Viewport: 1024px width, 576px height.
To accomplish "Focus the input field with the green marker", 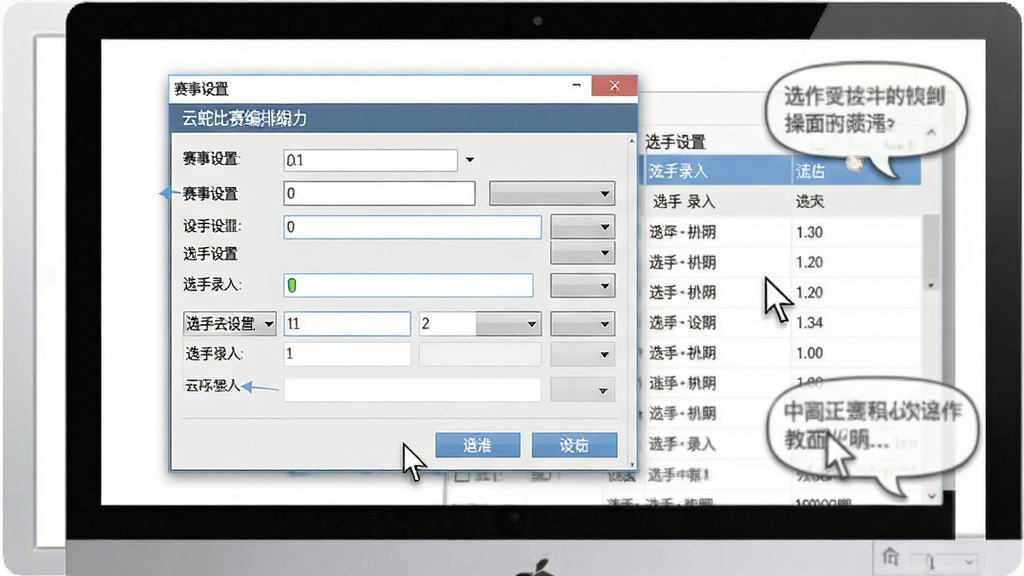I will click(x=408, y=285).
